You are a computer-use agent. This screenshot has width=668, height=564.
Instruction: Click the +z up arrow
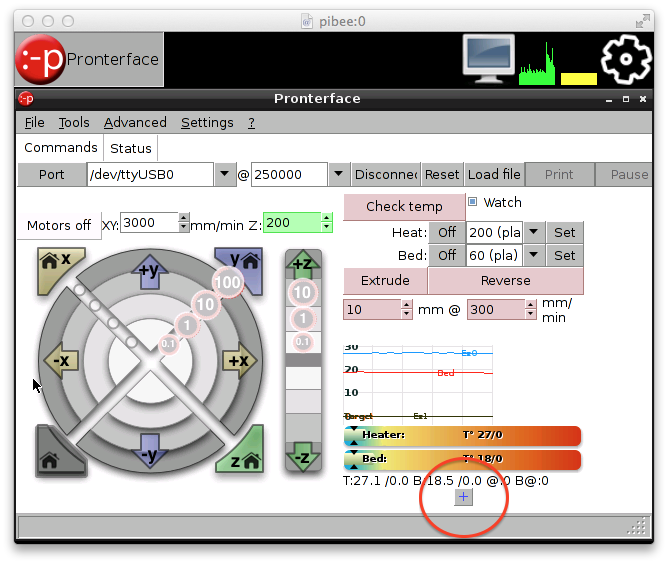303,263
